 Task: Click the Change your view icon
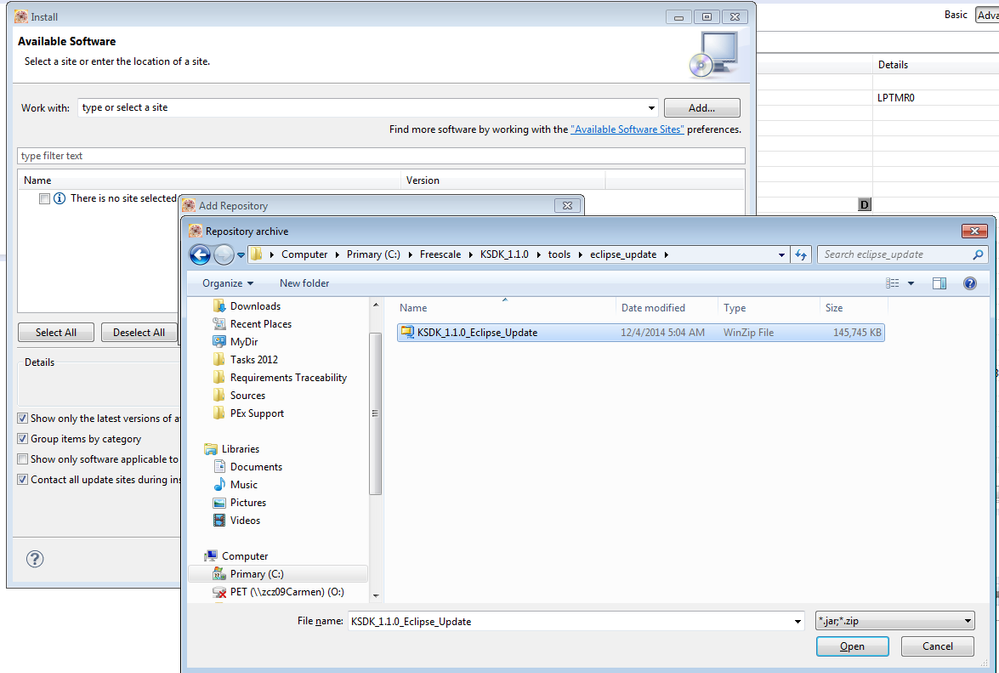click(893, 283)
